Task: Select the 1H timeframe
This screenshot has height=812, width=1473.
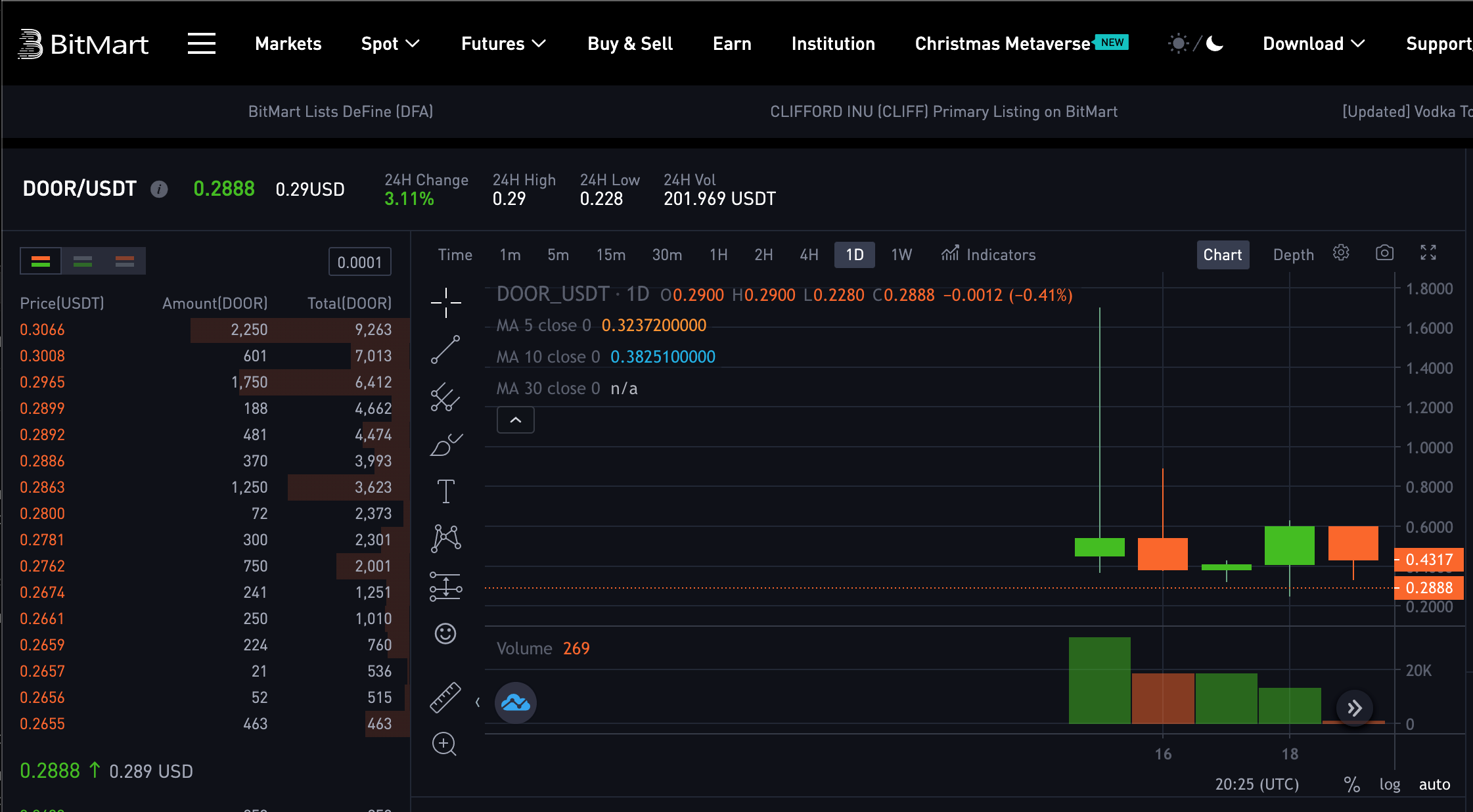Action: pos(719,255)
